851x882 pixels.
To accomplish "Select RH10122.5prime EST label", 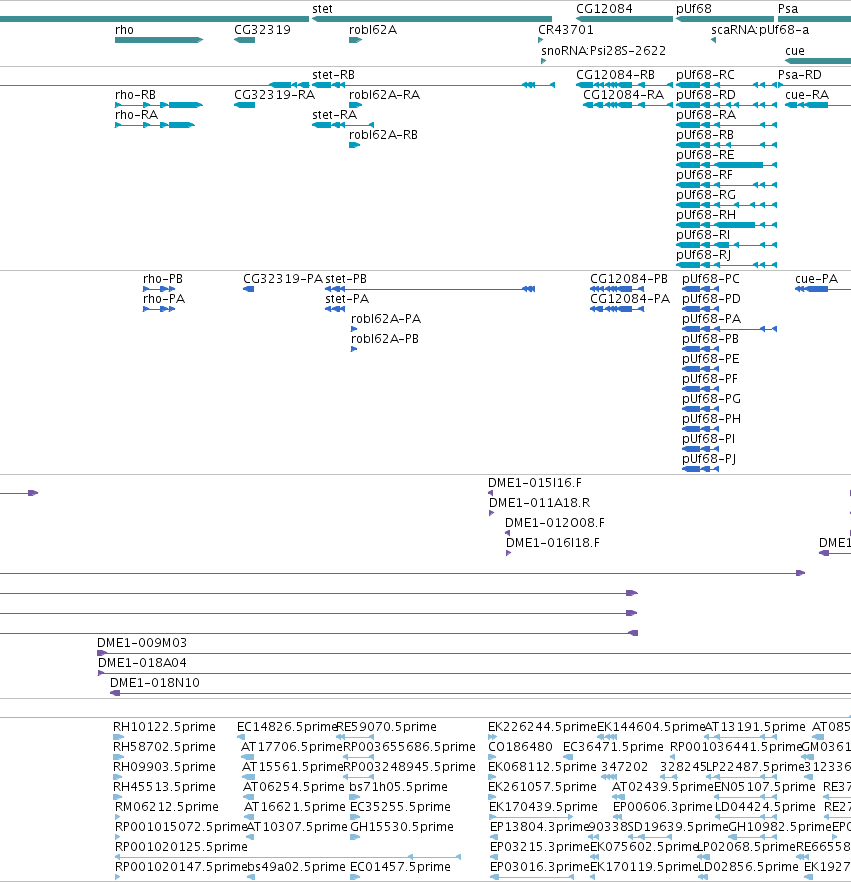I will pyautogui.click(x=164, y=727).
